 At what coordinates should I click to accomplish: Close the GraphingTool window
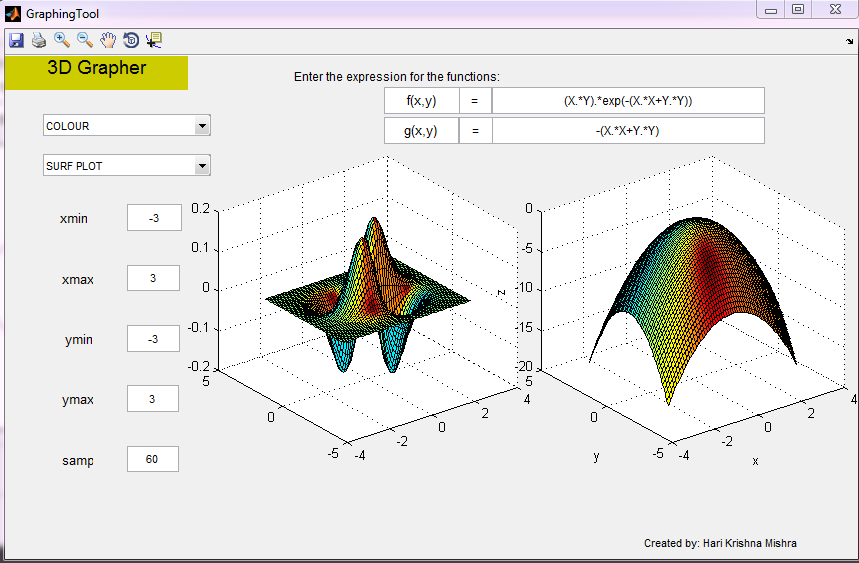point(835,9)
